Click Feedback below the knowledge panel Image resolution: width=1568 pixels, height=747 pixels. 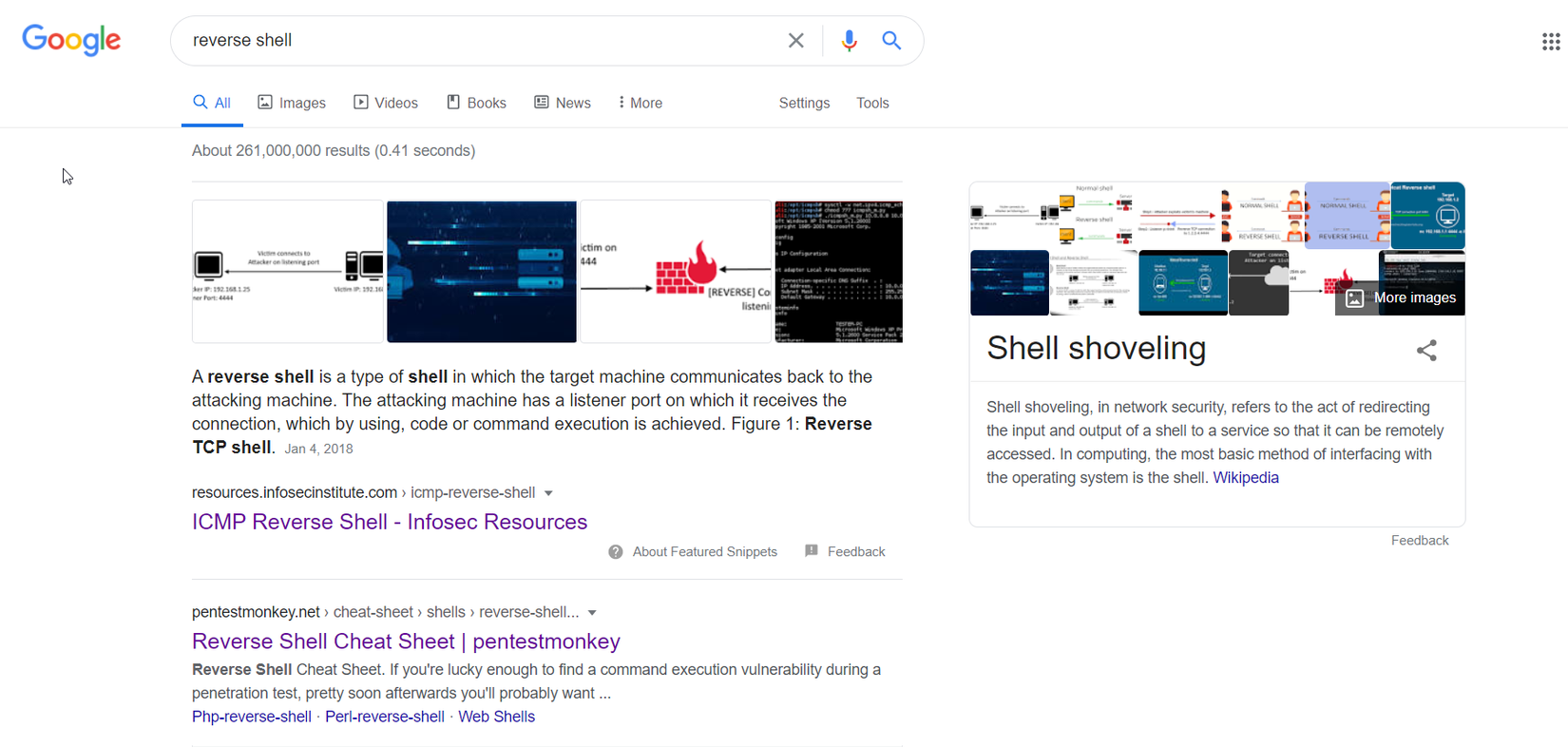click(1420, 541)
